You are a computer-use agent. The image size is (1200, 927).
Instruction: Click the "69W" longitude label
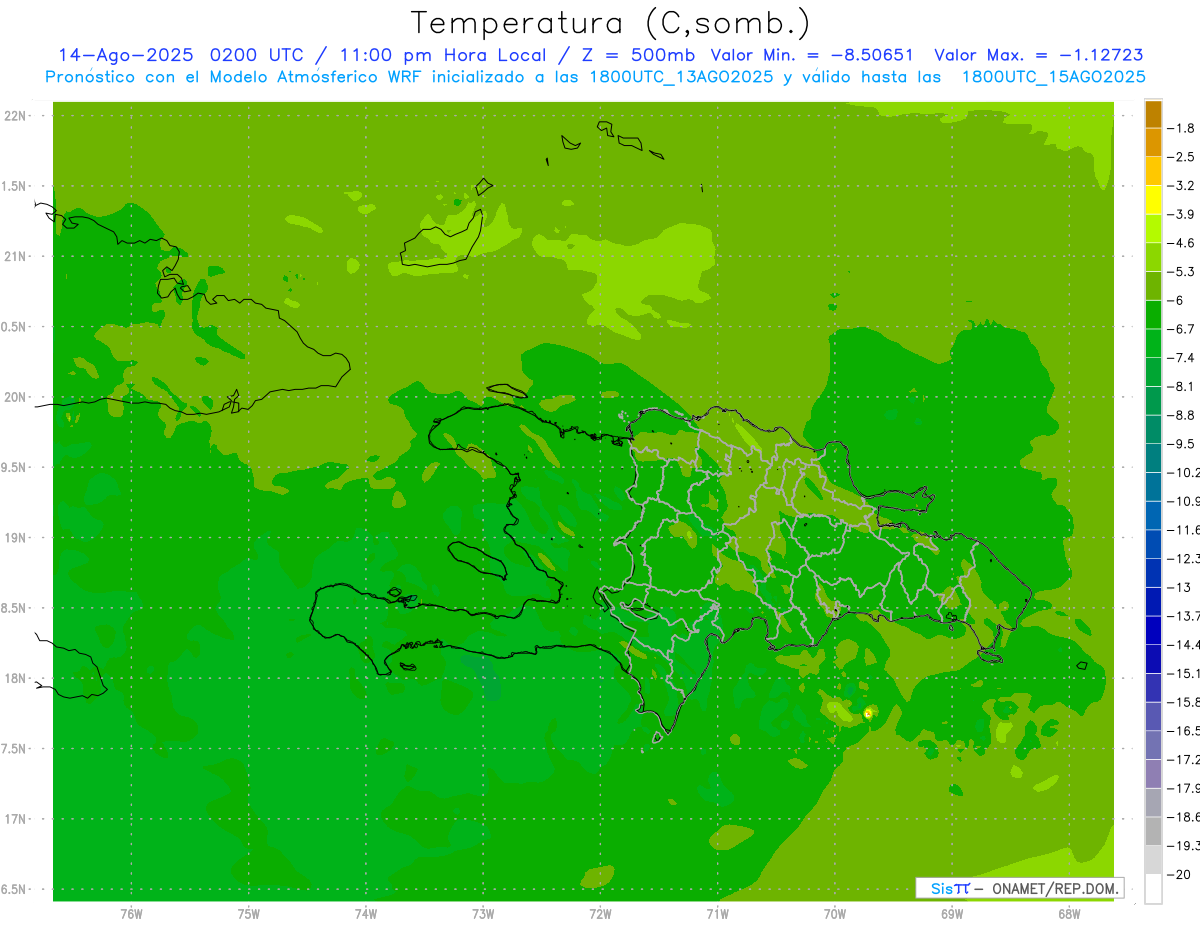point(952,914)
